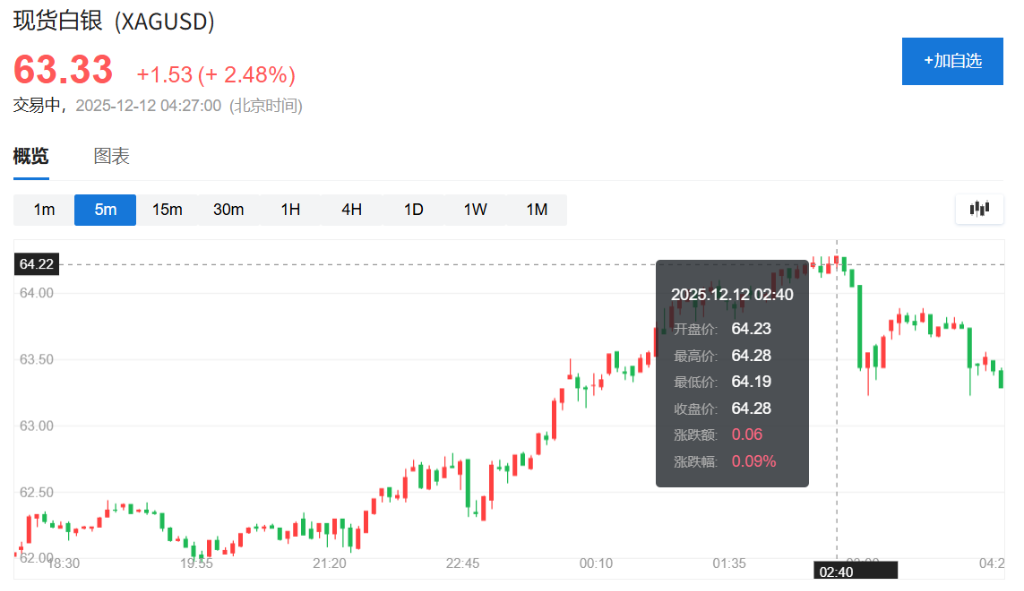Image resolution: width=1024 pixels, height=591 pixels.
Task: Click the 00:10 time axis label
Action: click(596, 564)
